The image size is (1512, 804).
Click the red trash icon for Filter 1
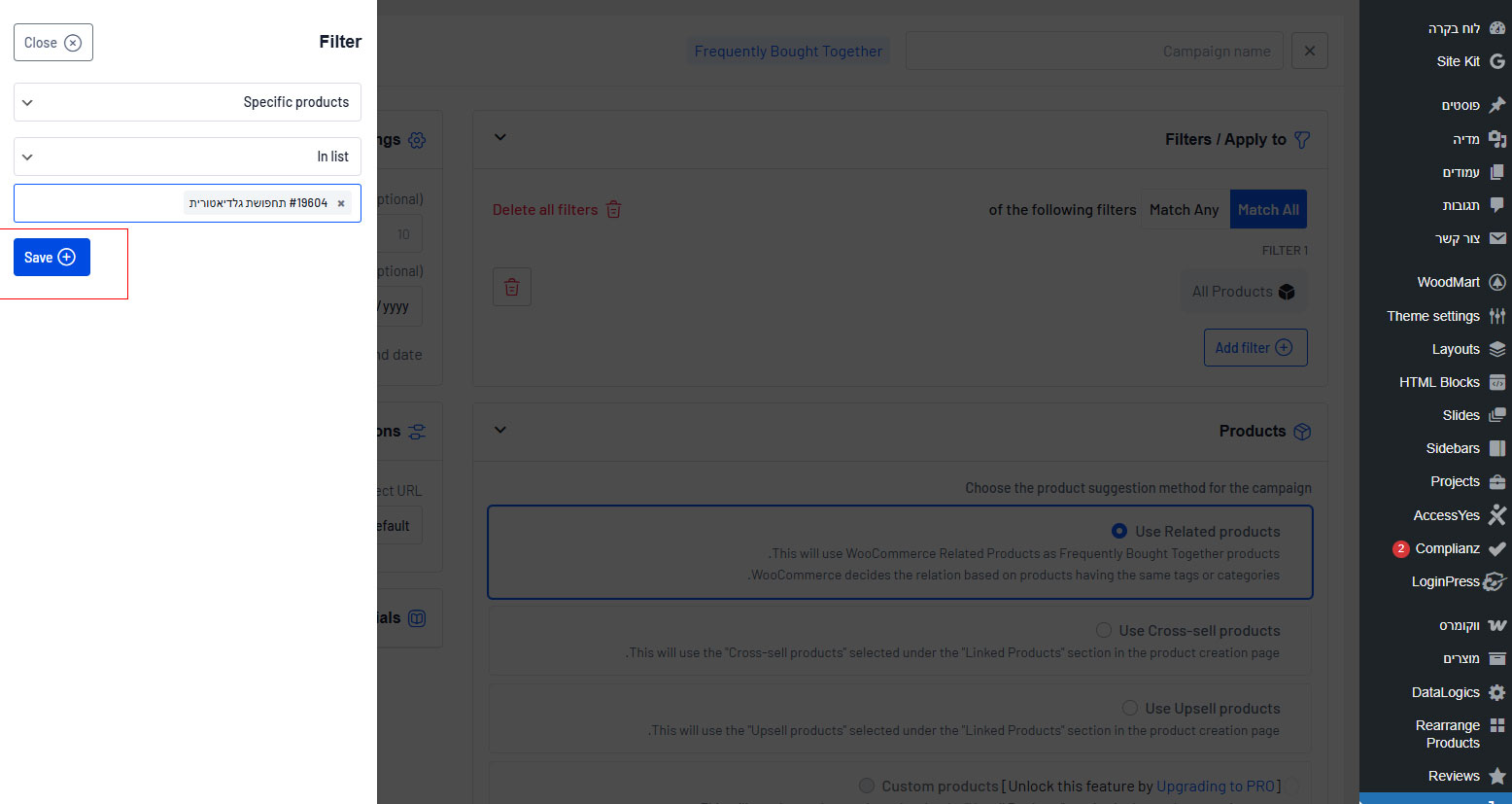[x=512, y=287]
